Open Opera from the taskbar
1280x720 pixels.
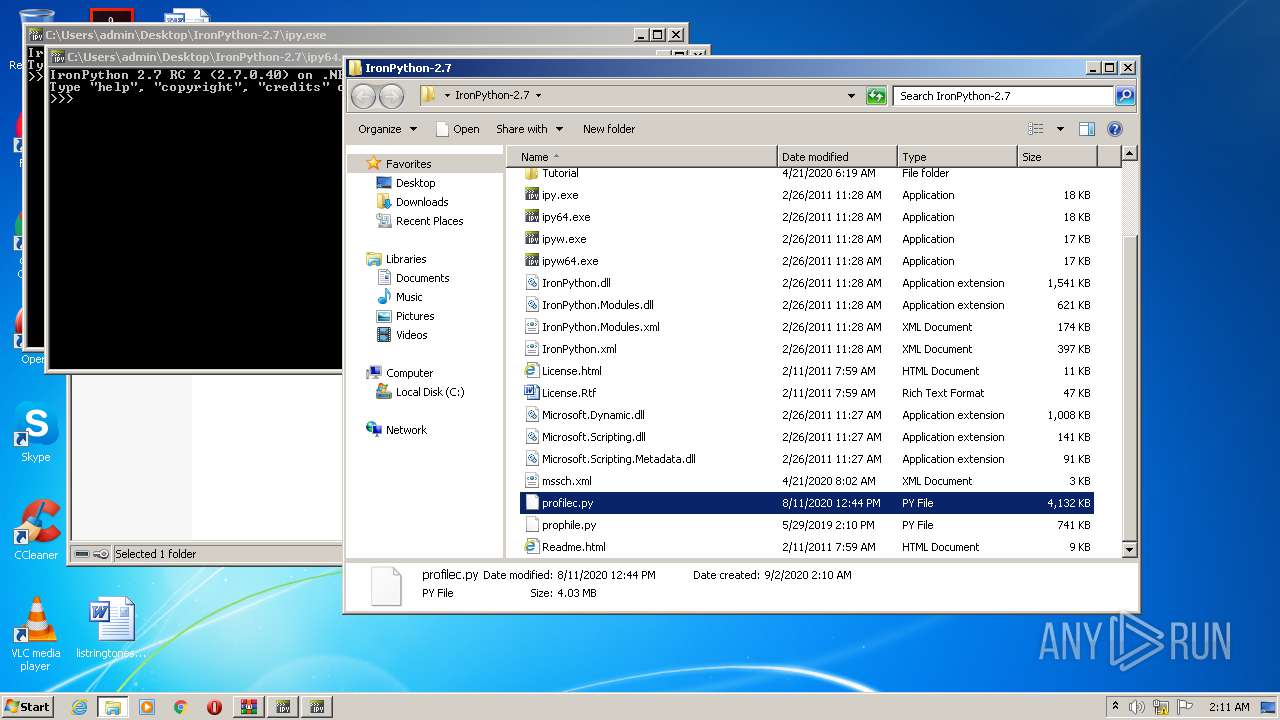point(214,707)
